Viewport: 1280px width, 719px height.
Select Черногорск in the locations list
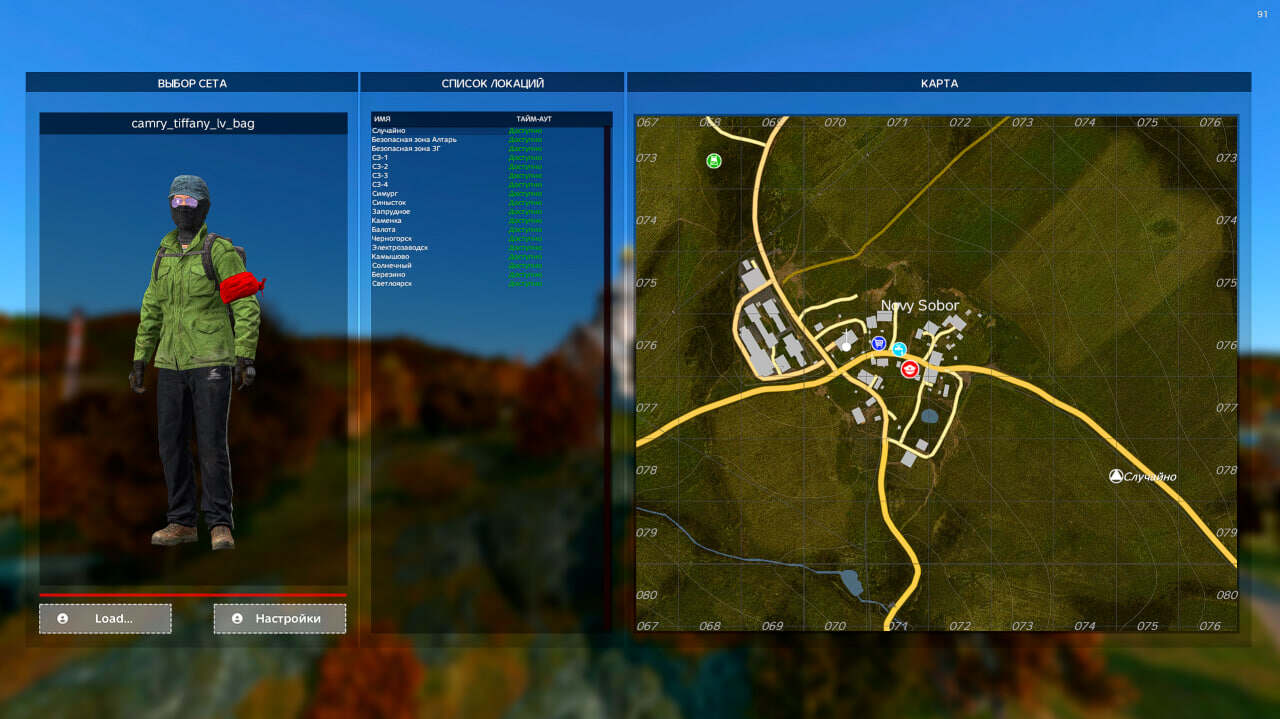pyautogui.click(x=488, y=239)
